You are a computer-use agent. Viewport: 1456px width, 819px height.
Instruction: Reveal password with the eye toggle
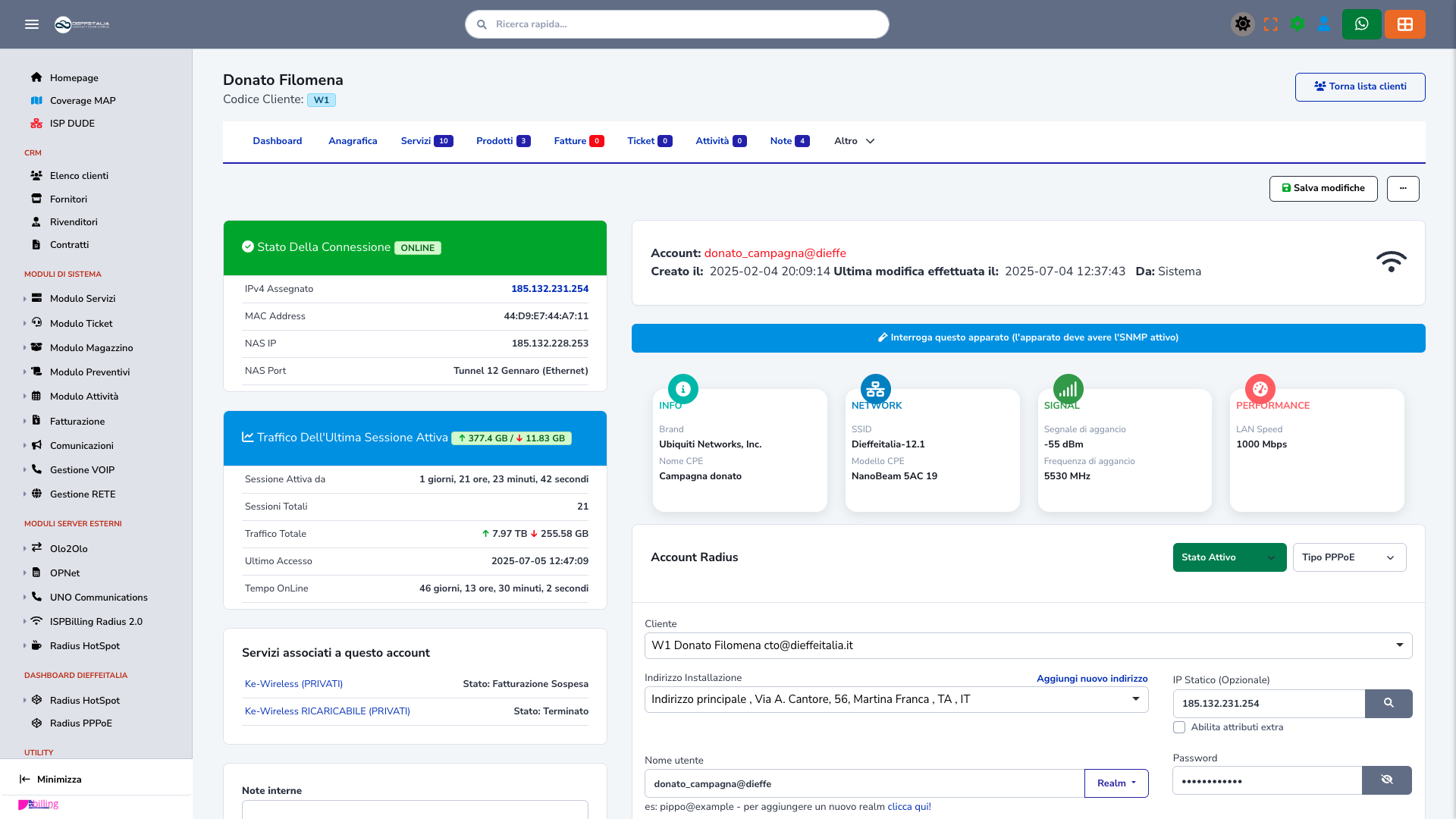pyautogui.click(x=1387, y=780)
